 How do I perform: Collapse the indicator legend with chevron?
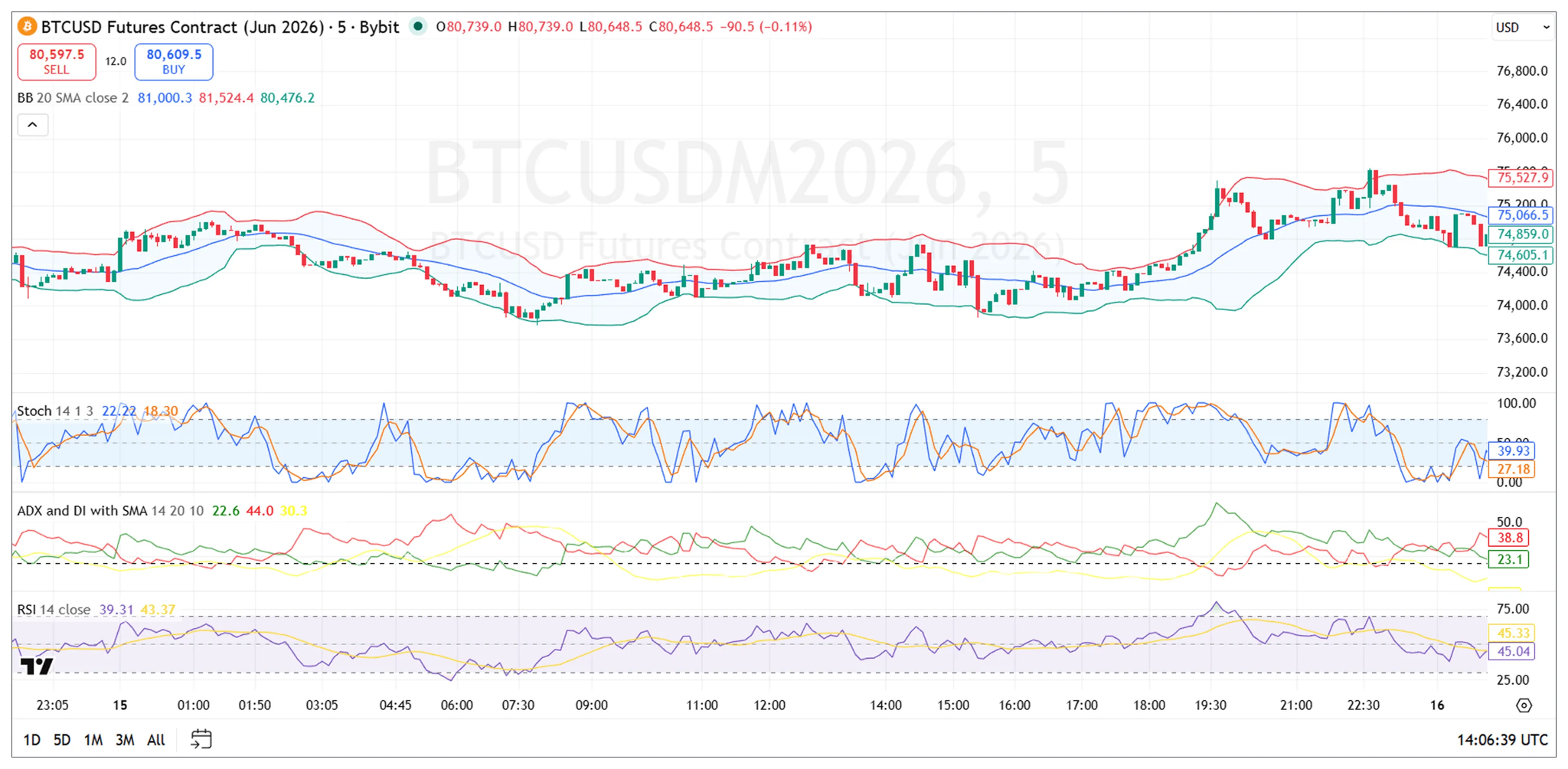click(x=33, y=125)
